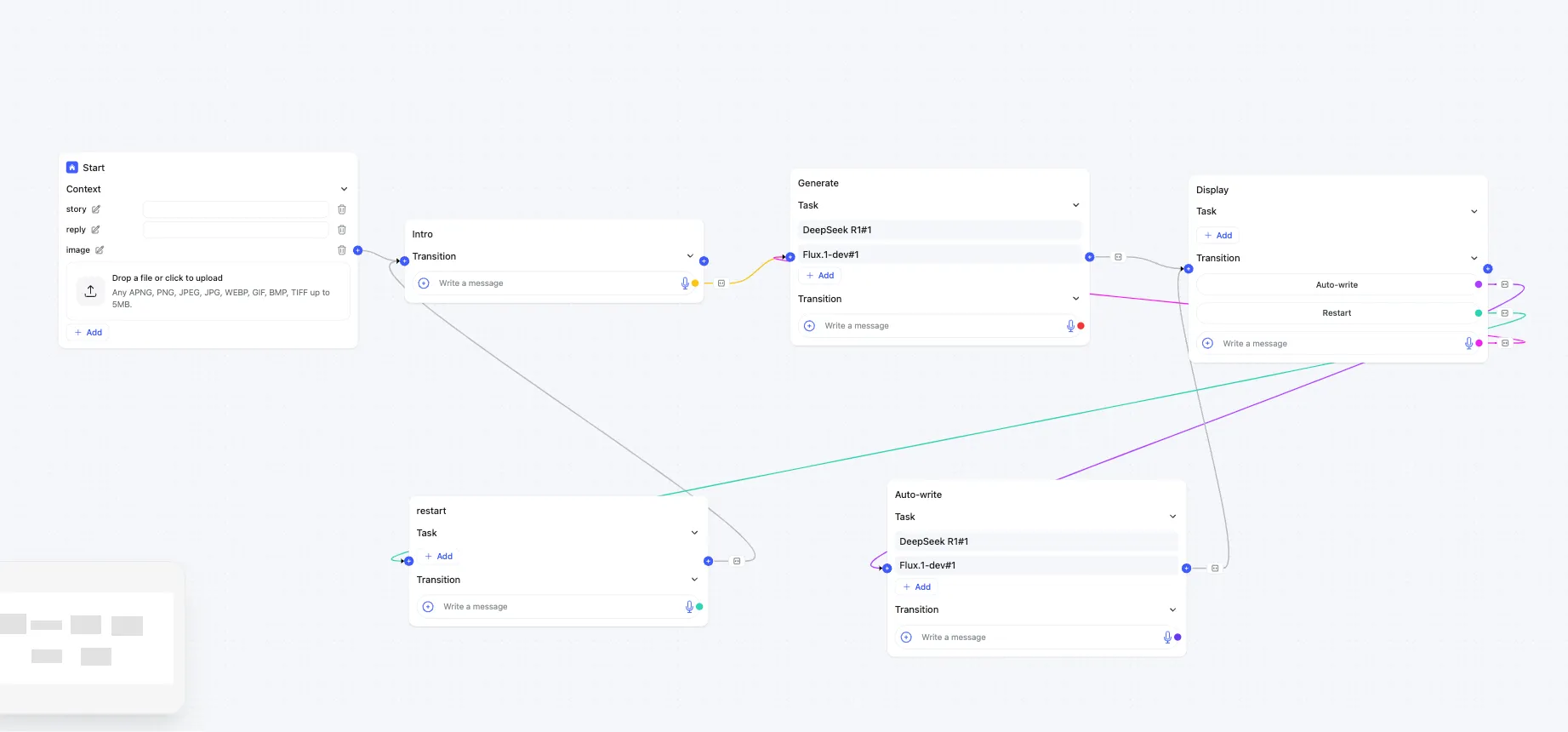1568x732 pixels.
Task: Delete the reply context variable
Action: [342, 230]
